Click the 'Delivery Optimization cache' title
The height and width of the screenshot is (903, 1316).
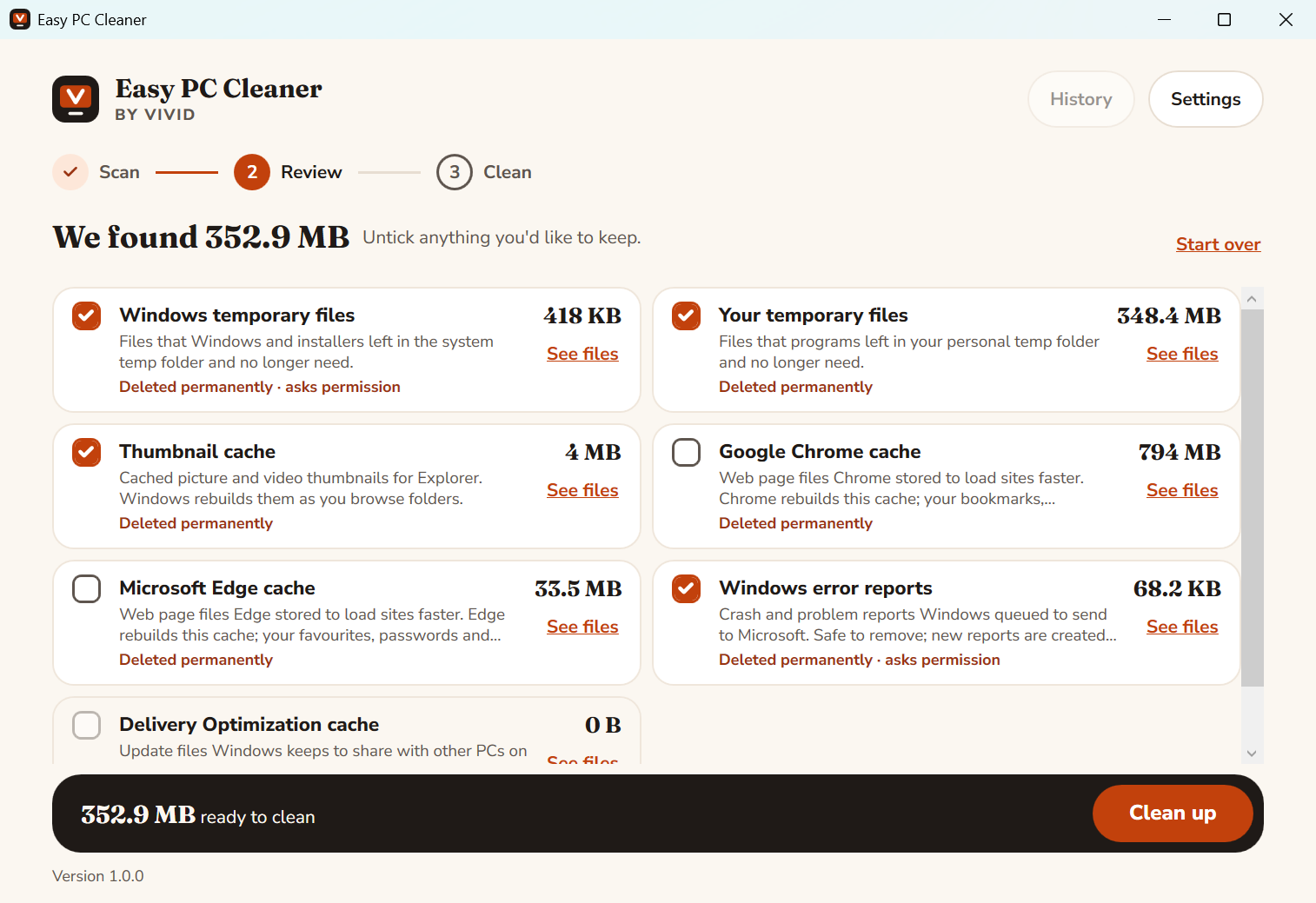click(249, 725)
